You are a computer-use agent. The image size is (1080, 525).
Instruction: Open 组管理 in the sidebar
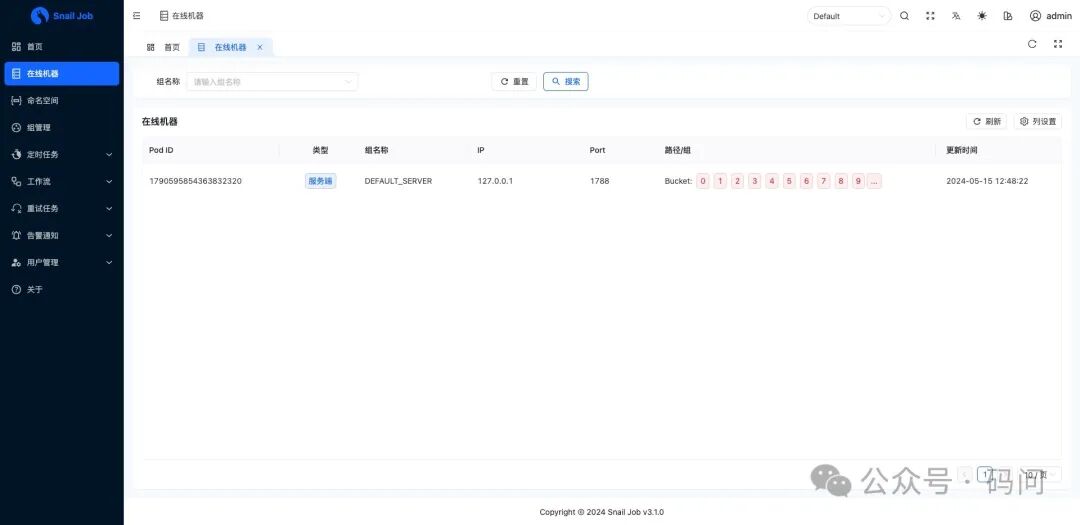pos(62,127)
